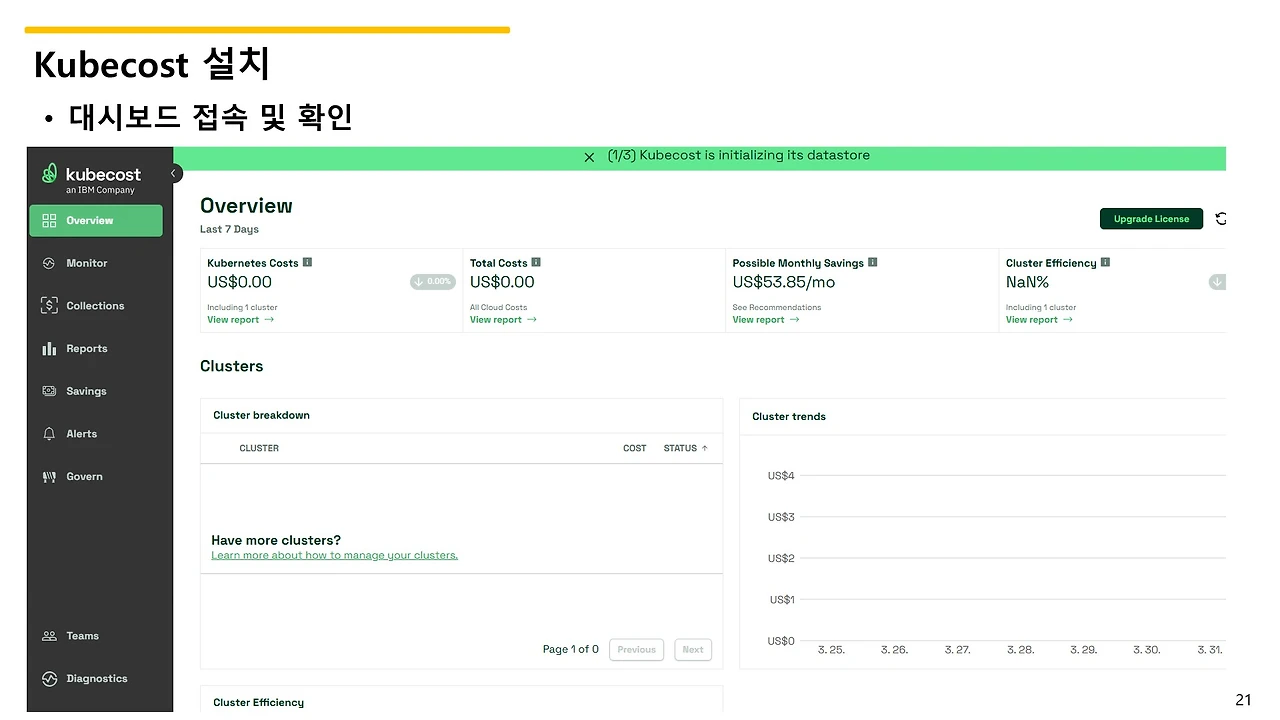
Task: Click the Kubernetes Costs US$0.00 value
Action: [240, 283]
